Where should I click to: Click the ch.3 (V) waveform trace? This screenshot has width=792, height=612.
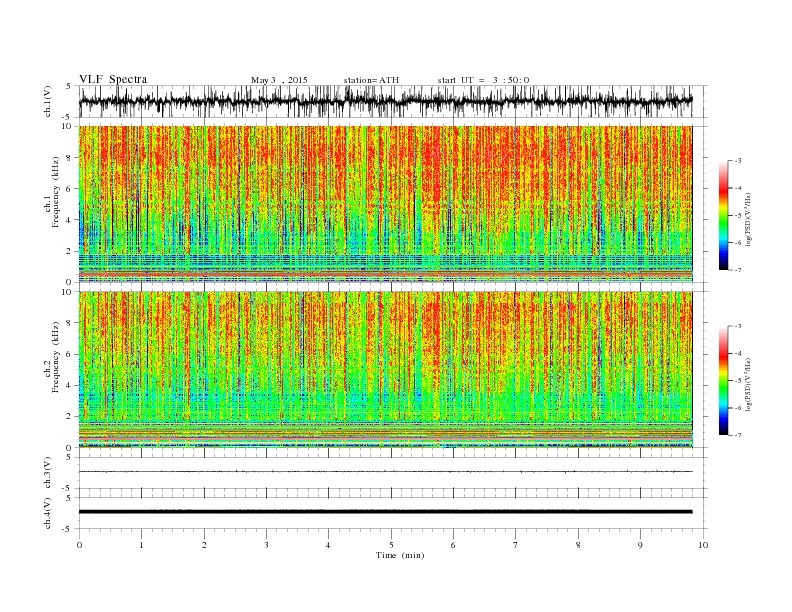click(386, 472)
